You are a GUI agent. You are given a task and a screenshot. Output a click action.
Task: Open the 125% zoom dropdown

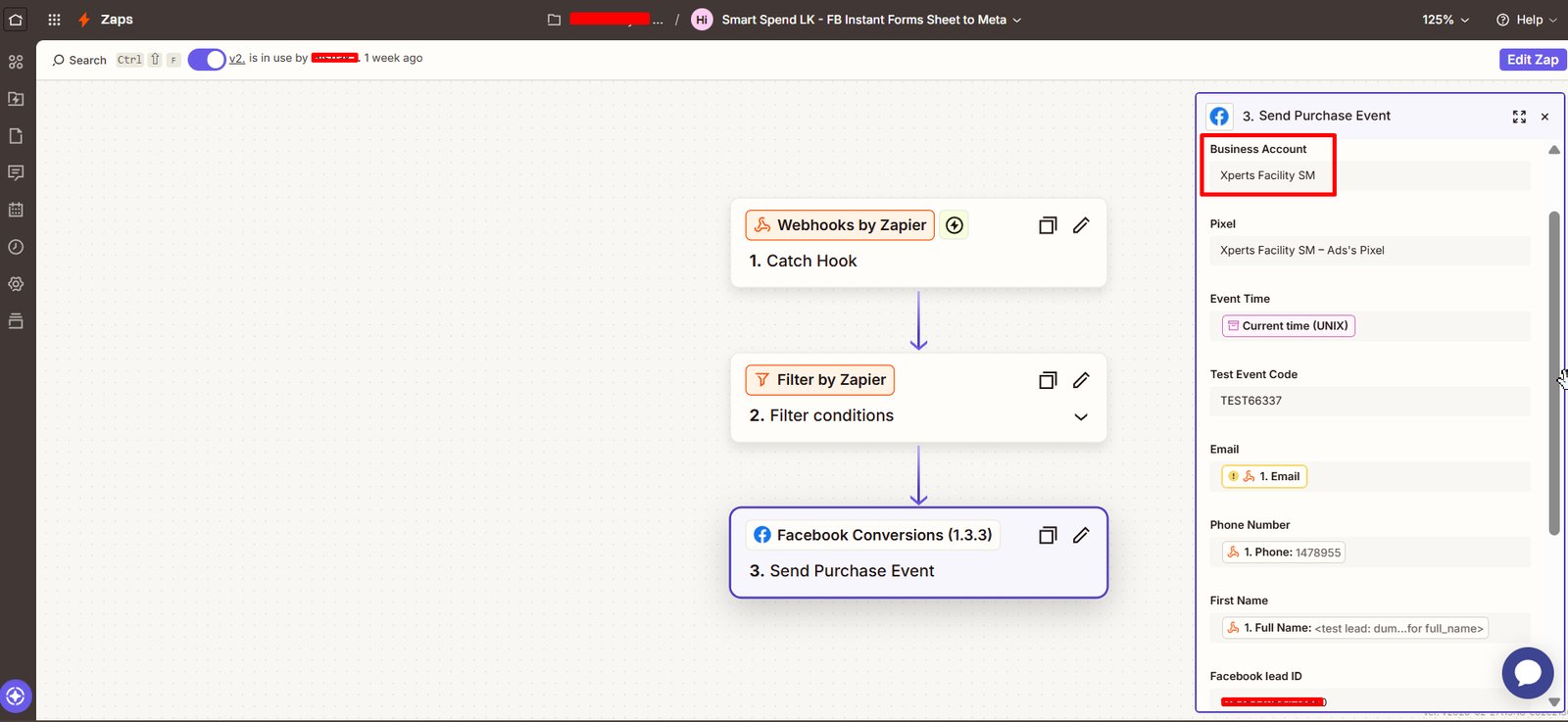pos(1445,20)
